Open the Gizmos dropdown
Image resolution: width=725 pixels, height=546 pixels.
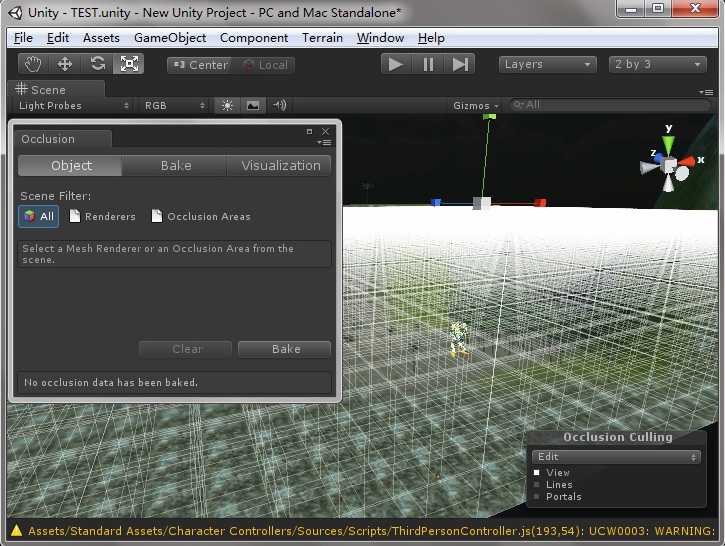pos(475,106)
